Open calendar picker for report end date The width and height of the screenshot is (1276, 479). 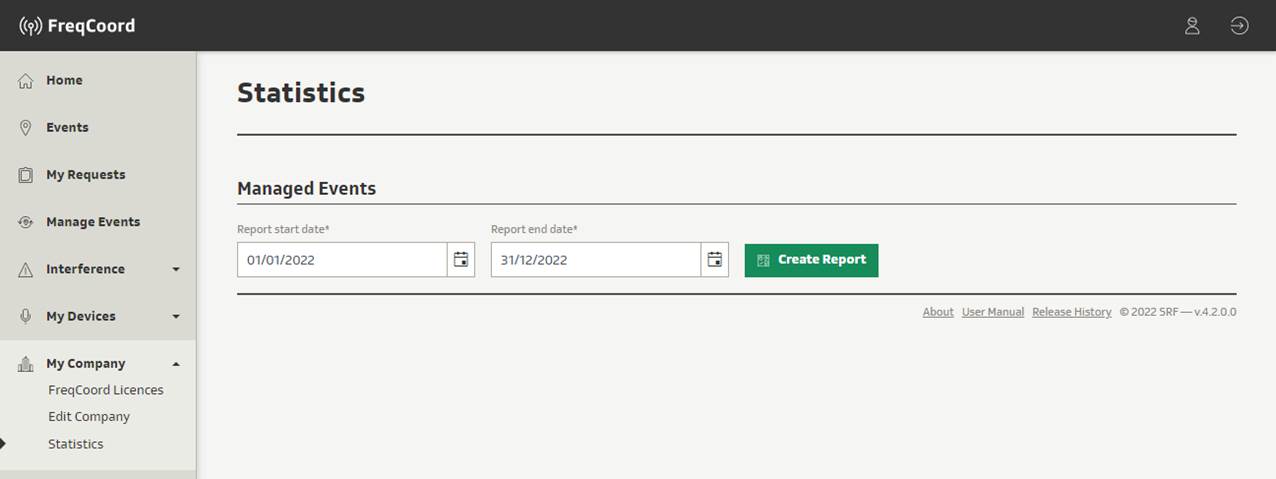715,260
